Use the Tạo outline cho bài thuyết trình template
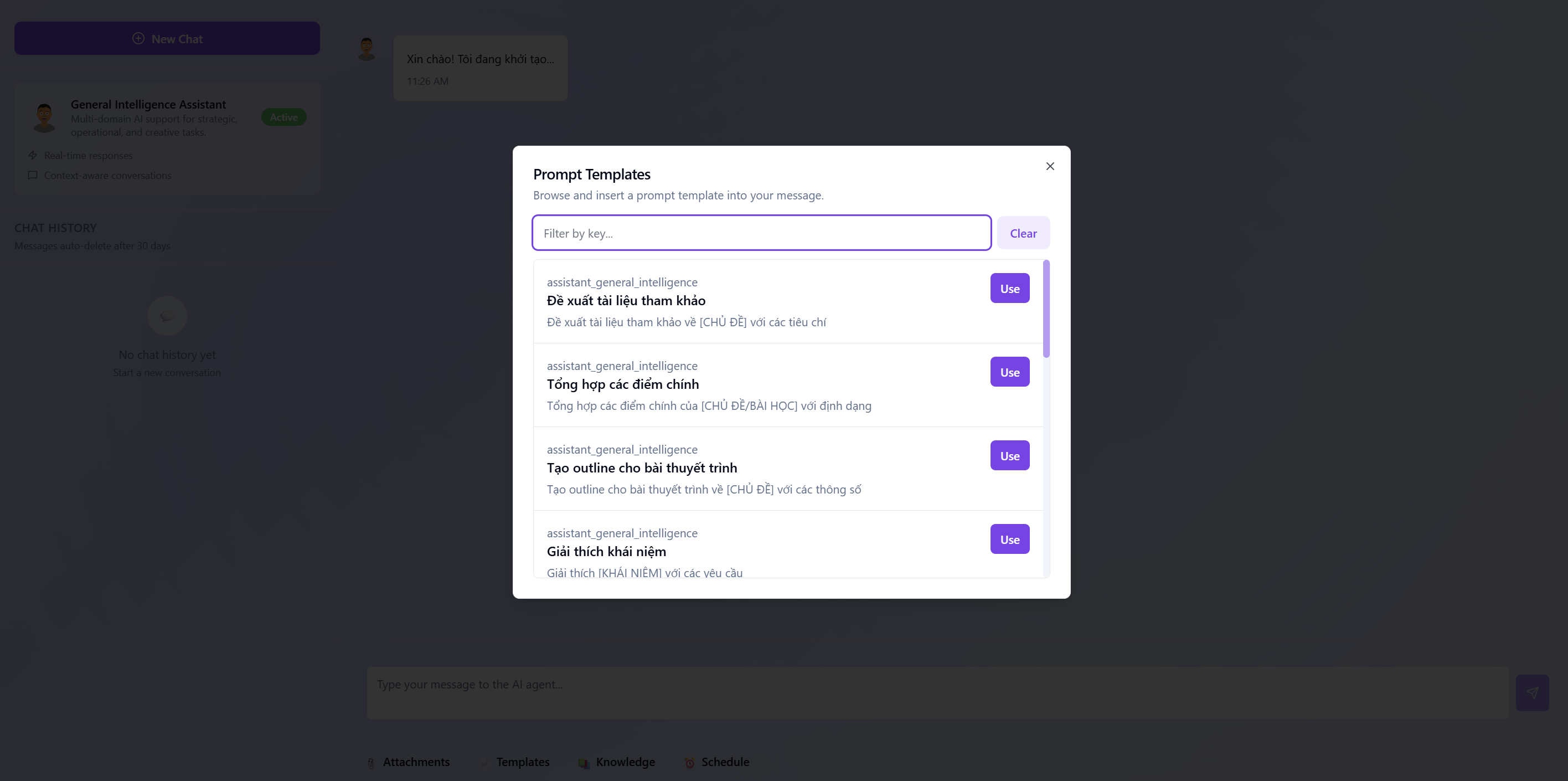 point(1009,455)
